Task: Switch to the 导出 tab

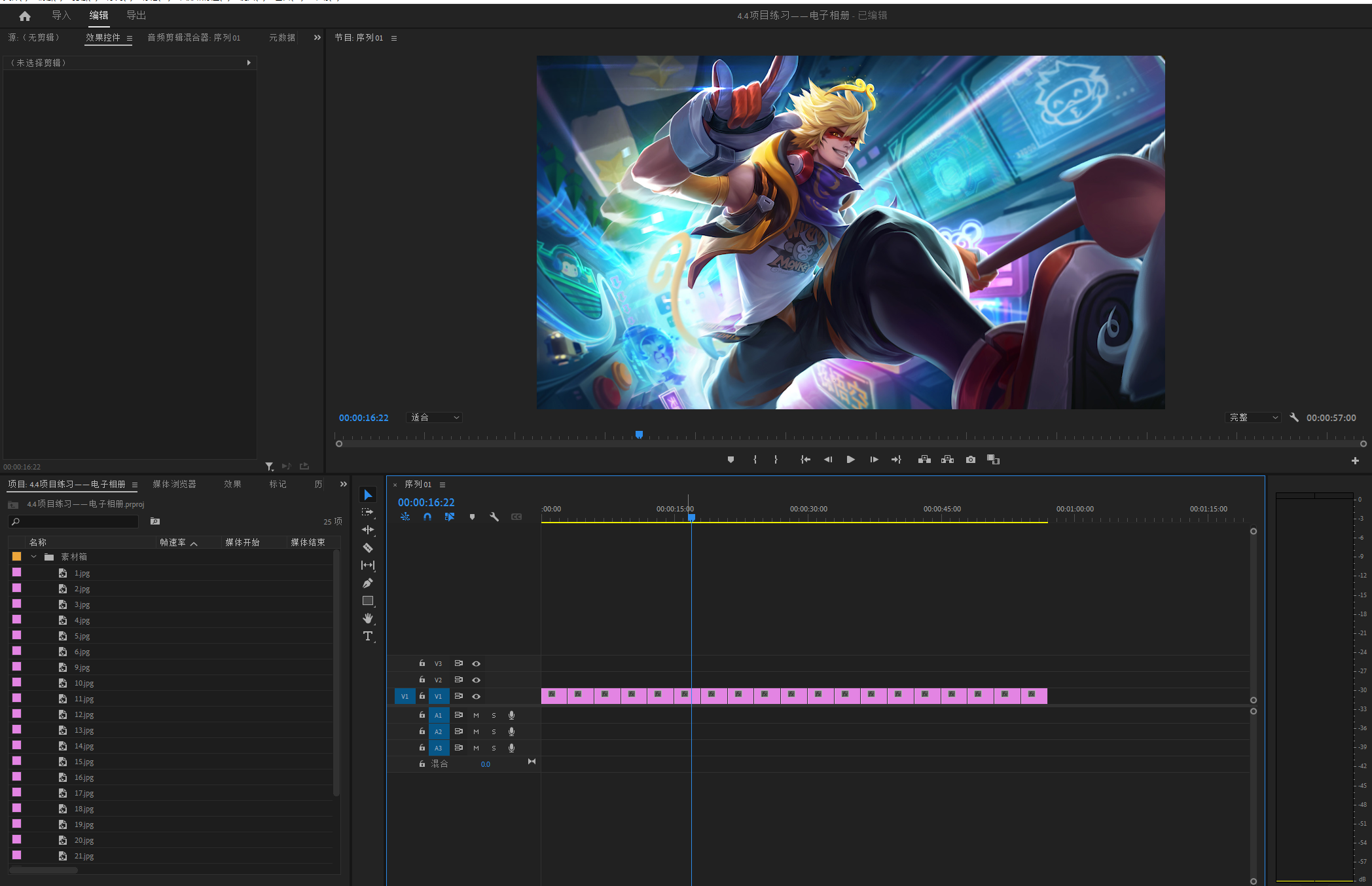Action: click(136, 15)
